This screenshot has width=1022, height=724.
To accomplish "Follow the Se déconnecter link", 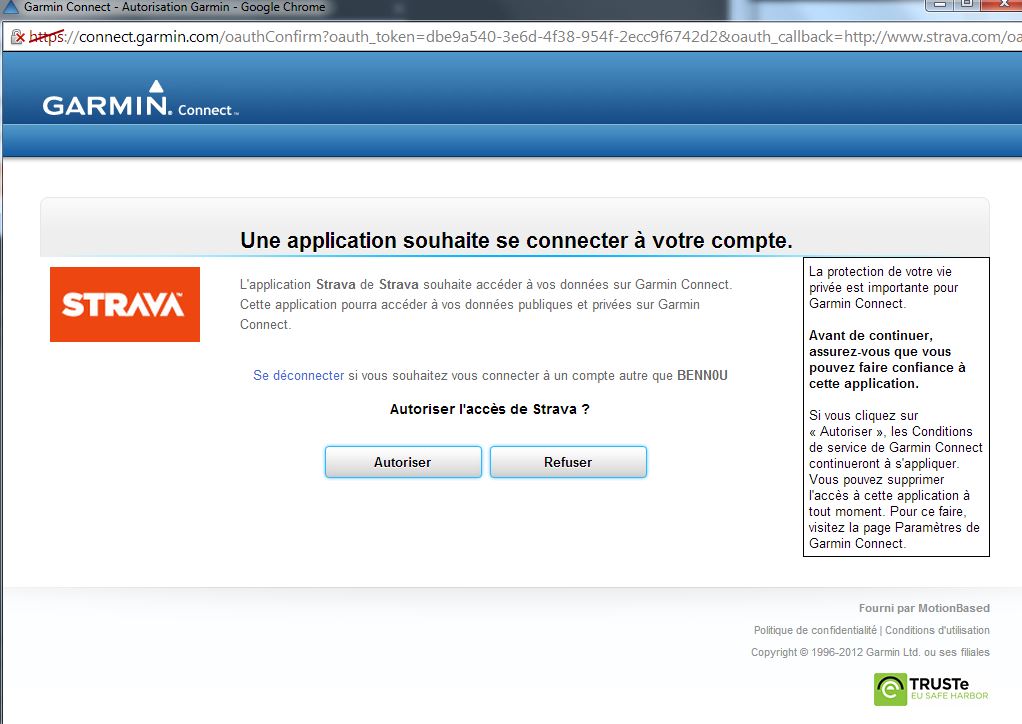I will 299,375.
